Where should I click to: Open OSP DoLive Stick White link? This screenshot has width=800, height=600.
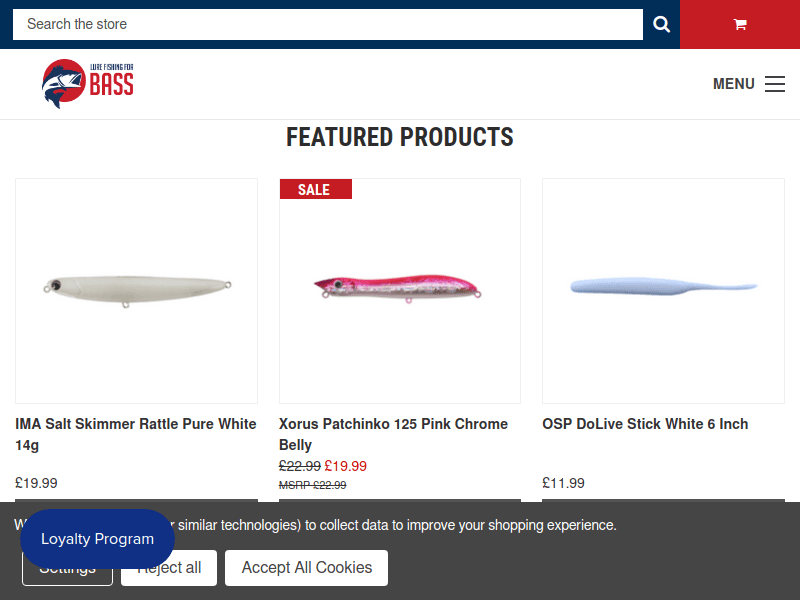tap(645, 424)
